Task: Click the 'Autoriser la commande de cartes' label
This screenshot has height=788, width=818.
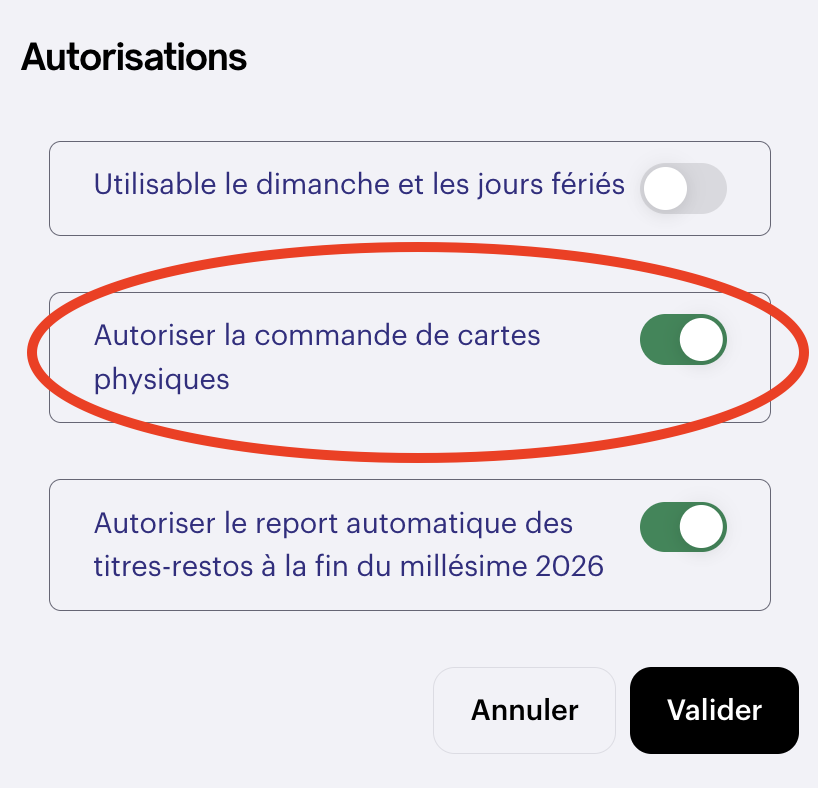Action: pos(317,335)
